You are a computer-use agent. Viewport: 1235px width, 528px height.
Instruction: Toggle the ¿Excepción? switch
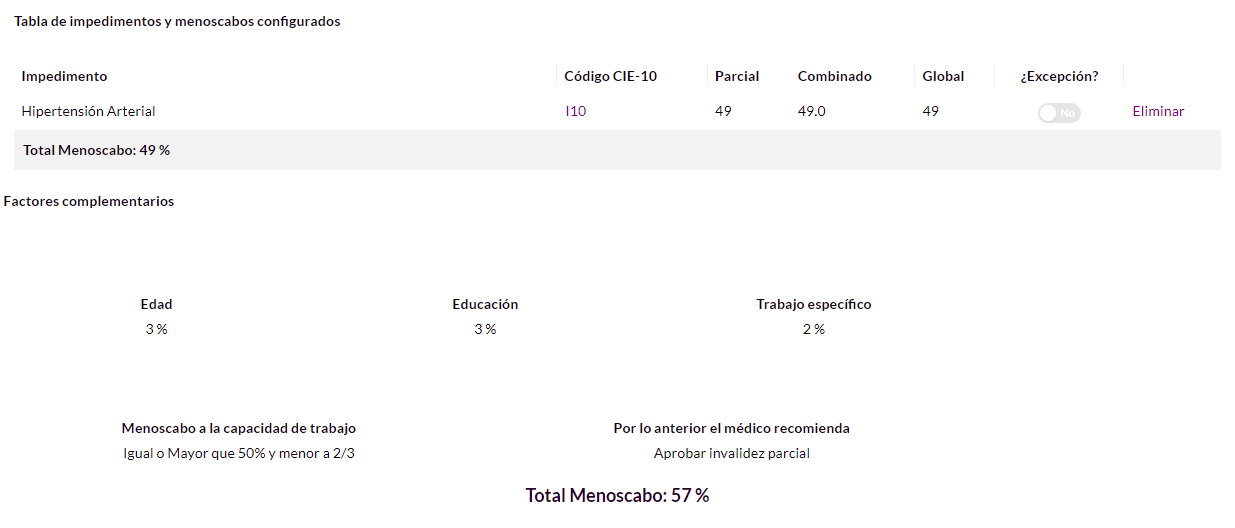(x=1059, y=113)
